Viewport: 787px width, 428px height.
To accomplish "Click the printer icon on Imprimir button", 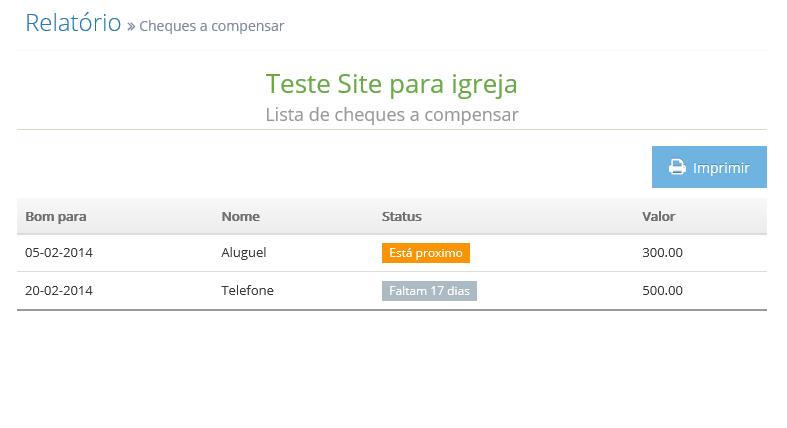I will coord(677,167).
